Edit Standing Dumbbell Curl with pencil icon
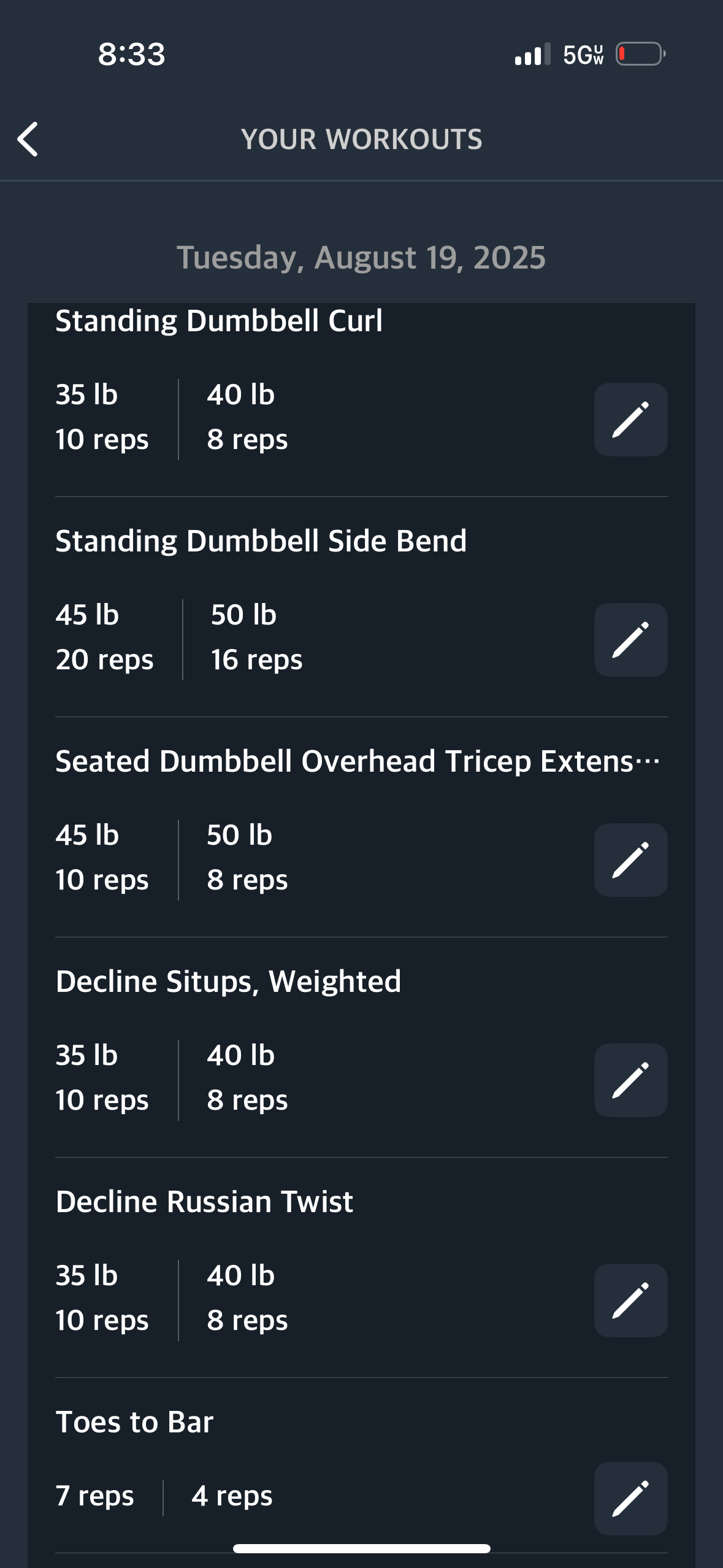 click(630, 420)
